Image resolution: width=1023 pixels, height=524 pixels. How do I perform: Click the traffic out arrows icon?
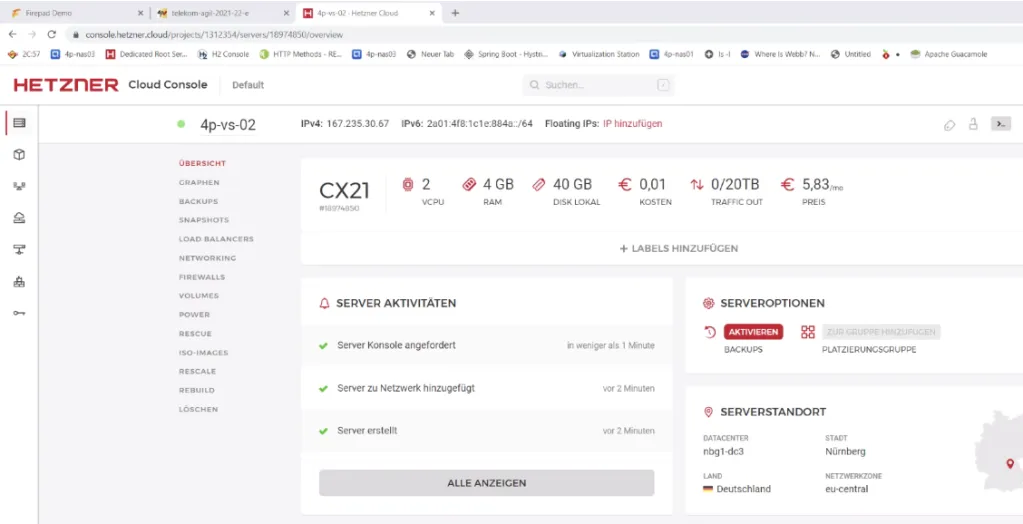(697, 185)
